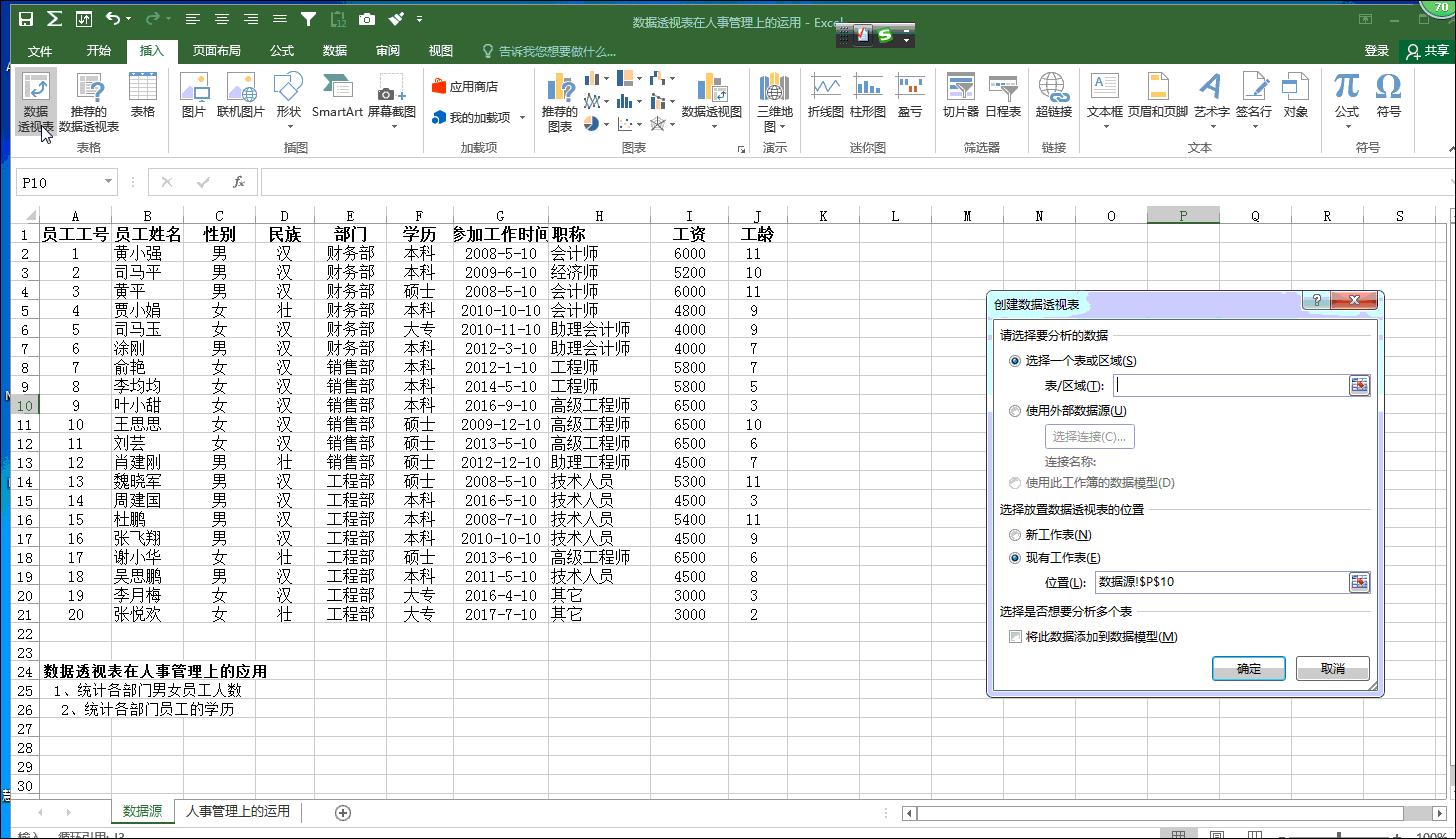Insert a Timeline (日程表)
1456x839 pixels.
pyautogui.click(x=1003, y=95)
